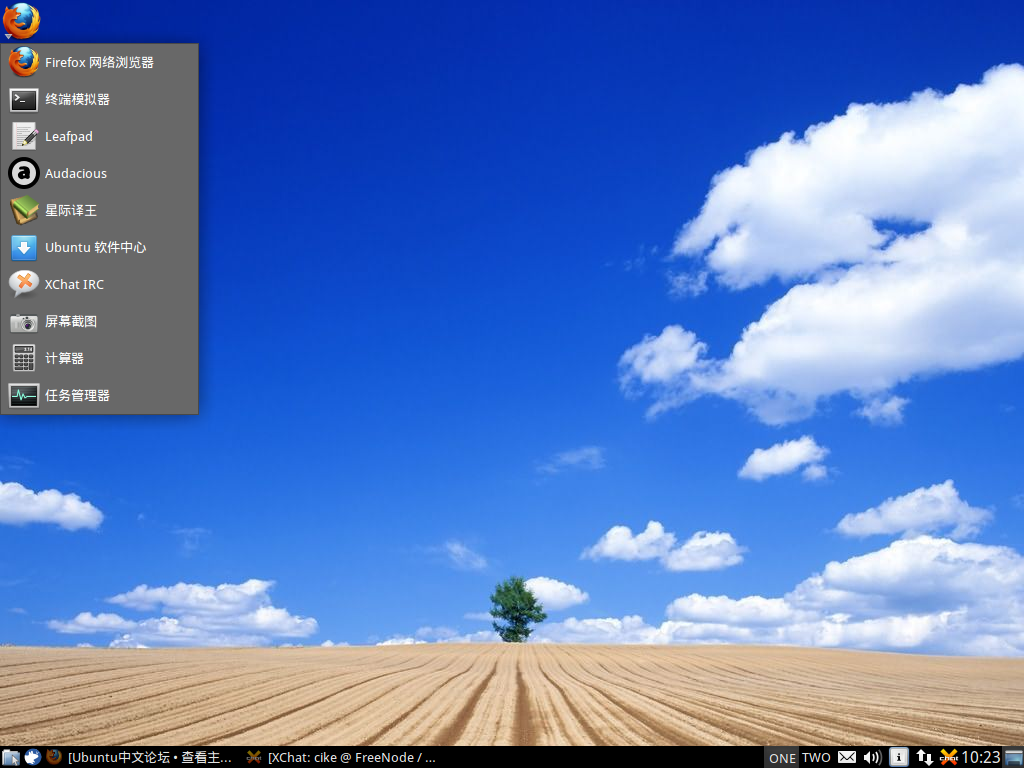Open the Audacious music player

pyautogui.click(x=99, y=174)
